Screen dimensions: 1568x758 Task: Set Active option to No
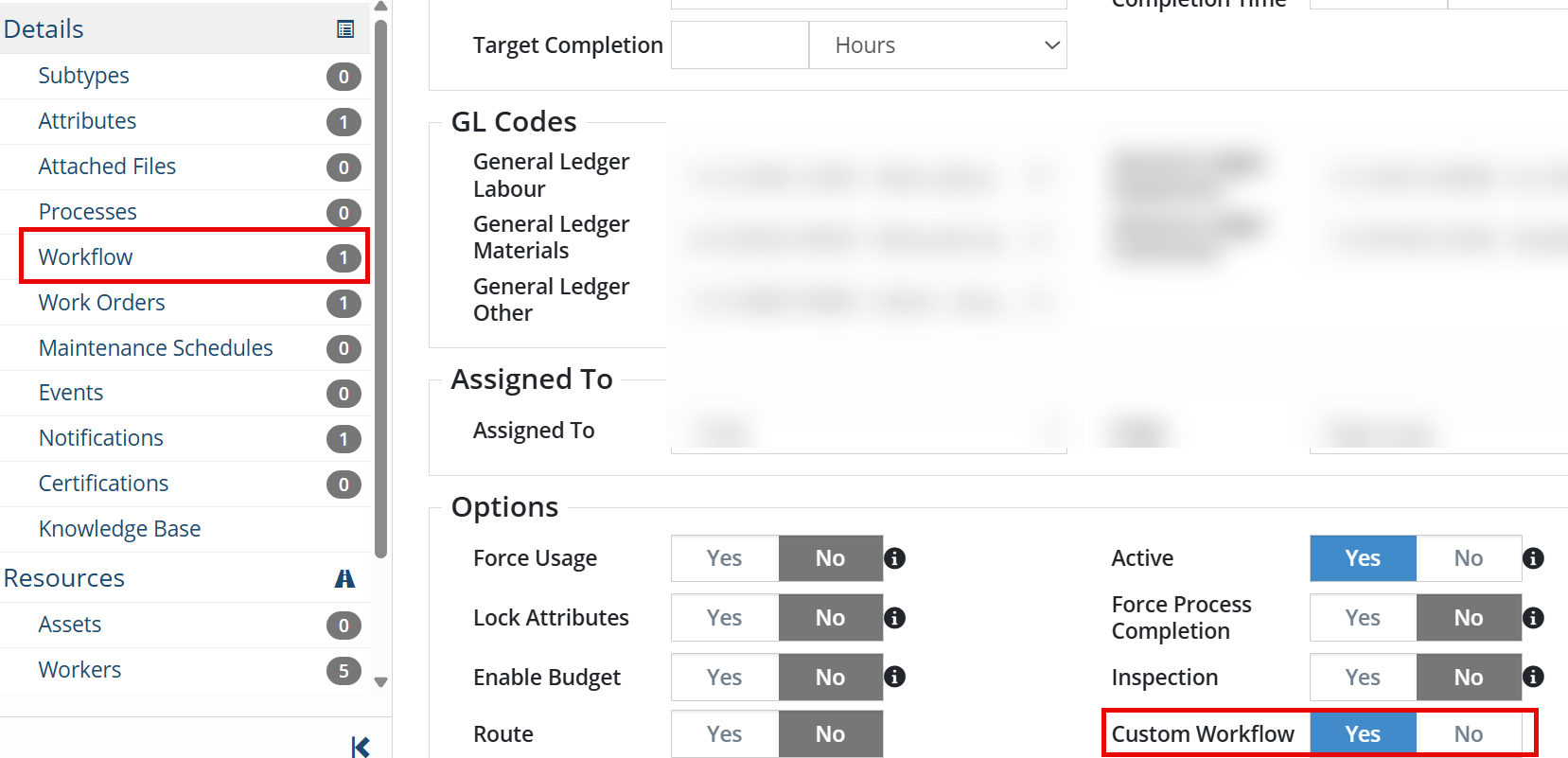click(1468, 558)
